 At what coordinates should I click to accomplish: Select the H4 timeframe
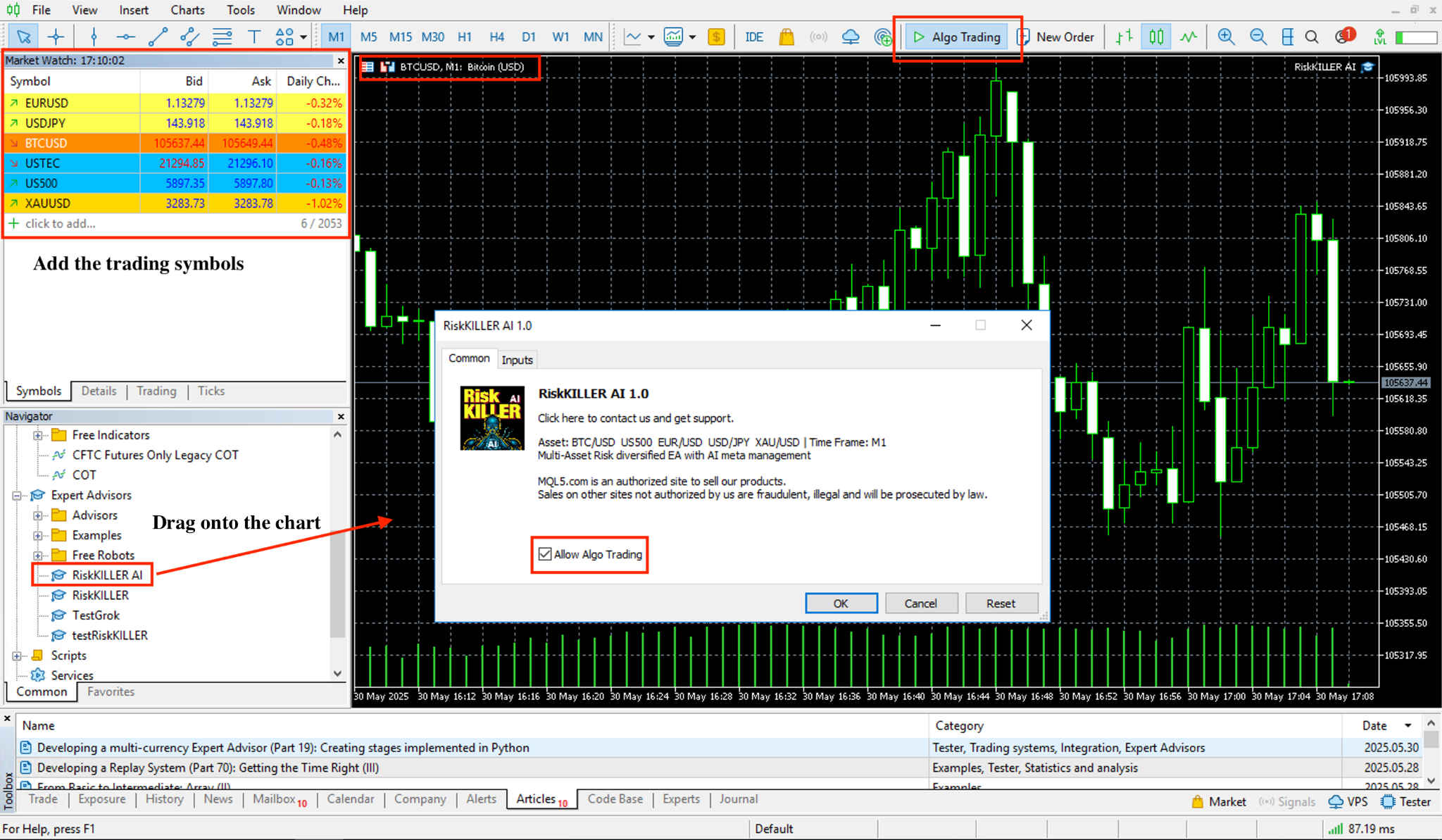point(497,37)
